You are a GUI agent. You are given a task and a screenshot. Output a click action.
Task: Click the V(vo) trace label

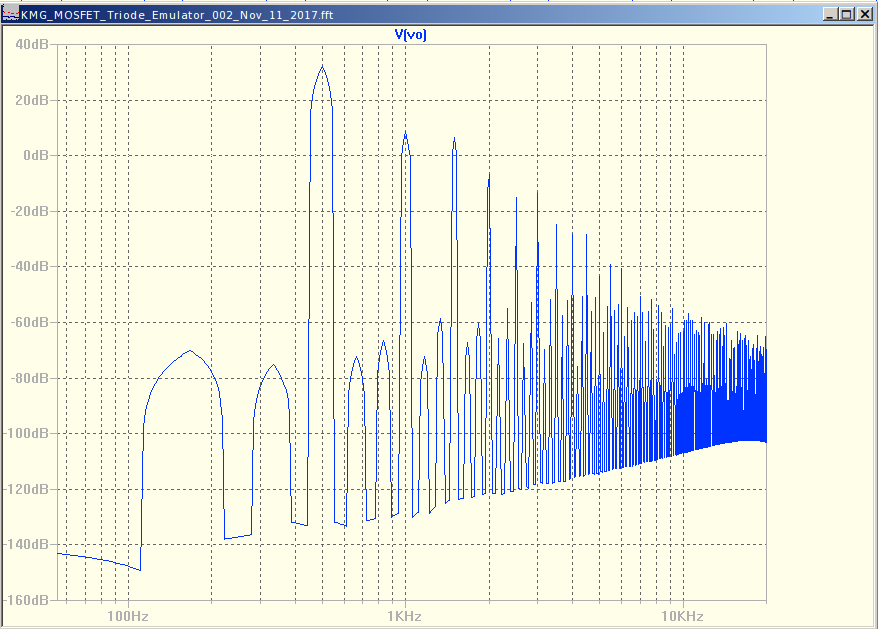(410, 35)
